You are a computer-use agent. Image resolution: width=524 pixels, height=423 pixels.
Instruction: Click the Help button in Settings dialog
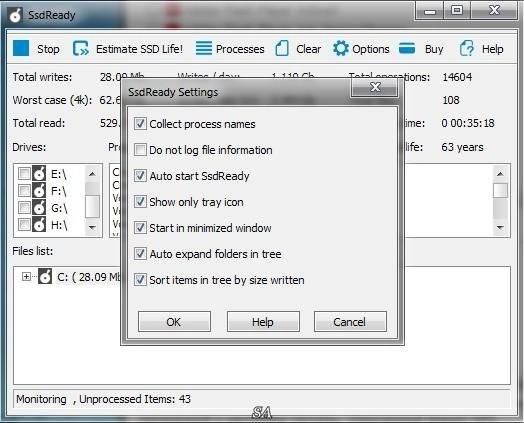point(263,321)
